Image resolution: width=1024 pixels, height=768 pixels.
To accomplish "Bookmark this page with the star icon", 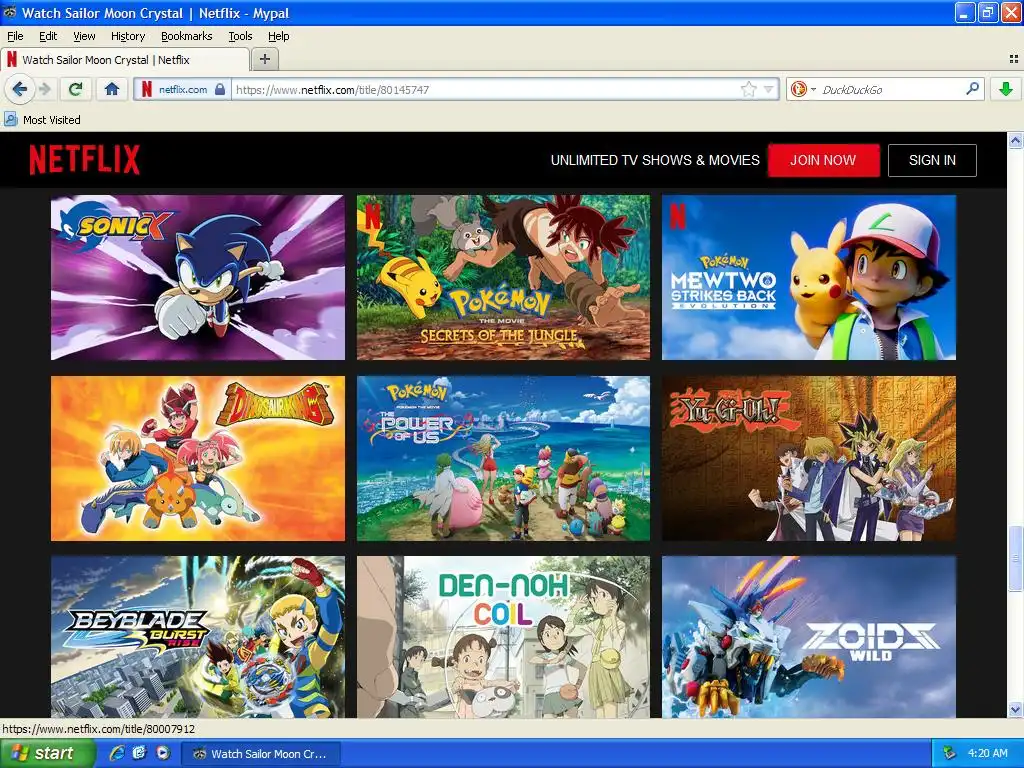I will (748, 89).
